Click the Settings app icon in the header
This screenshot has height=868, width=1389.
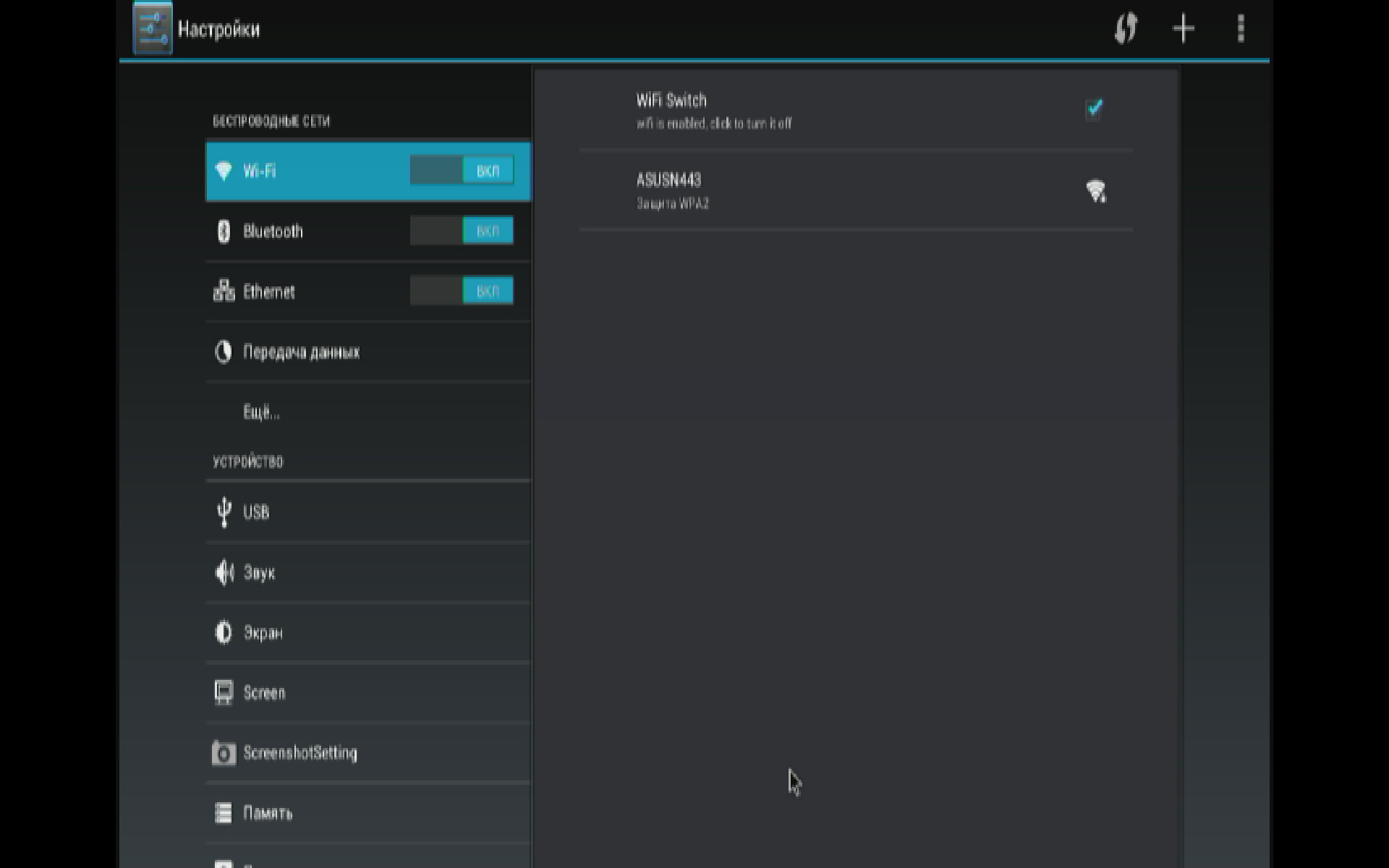(153, 29)
